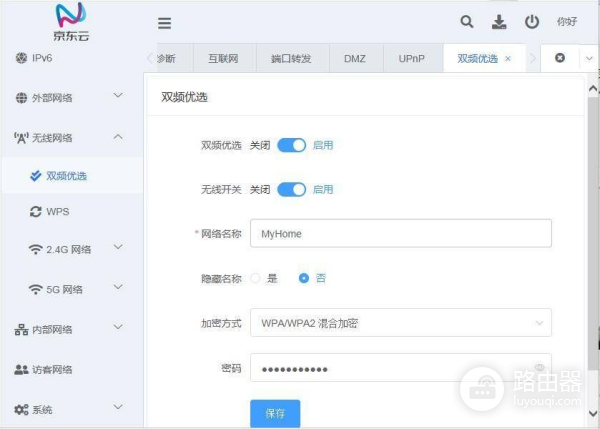Select 是 for 隐藏名称
The width and height of the screenshot is (600, 429).
(255, 278)
